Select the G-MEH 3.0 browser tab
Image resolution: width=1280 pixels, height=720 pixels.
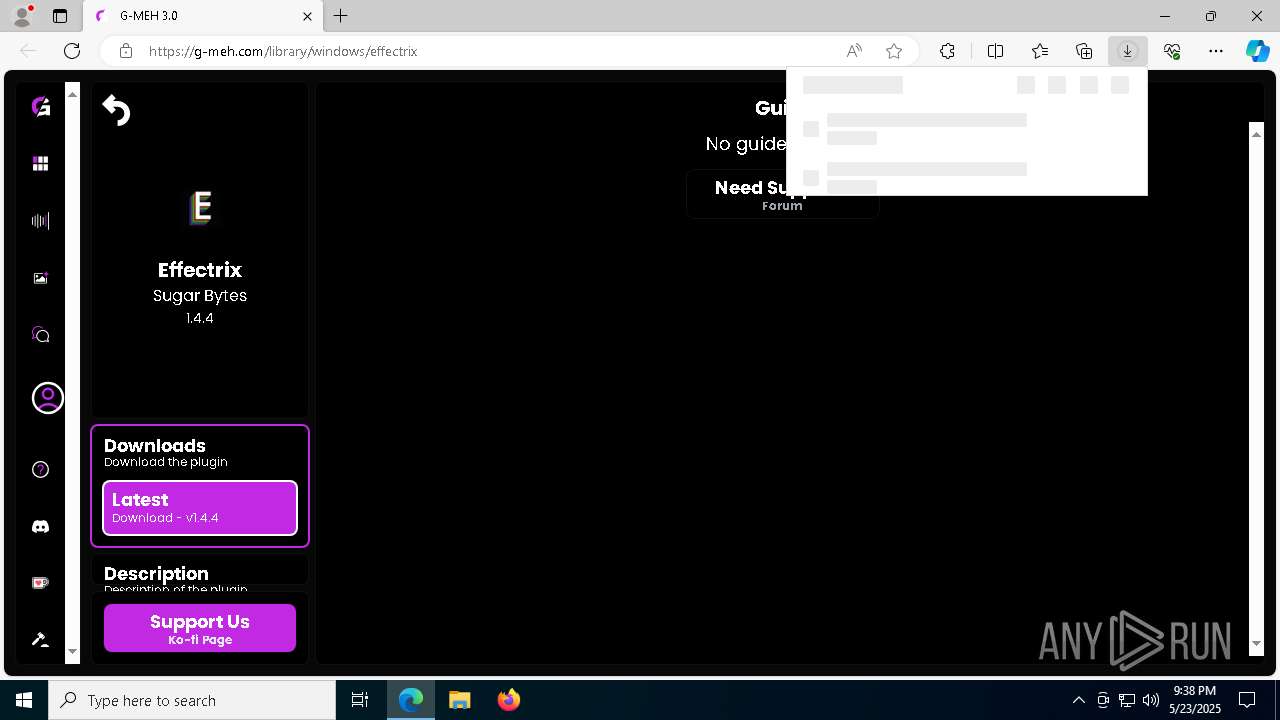(x=201, y=16)
